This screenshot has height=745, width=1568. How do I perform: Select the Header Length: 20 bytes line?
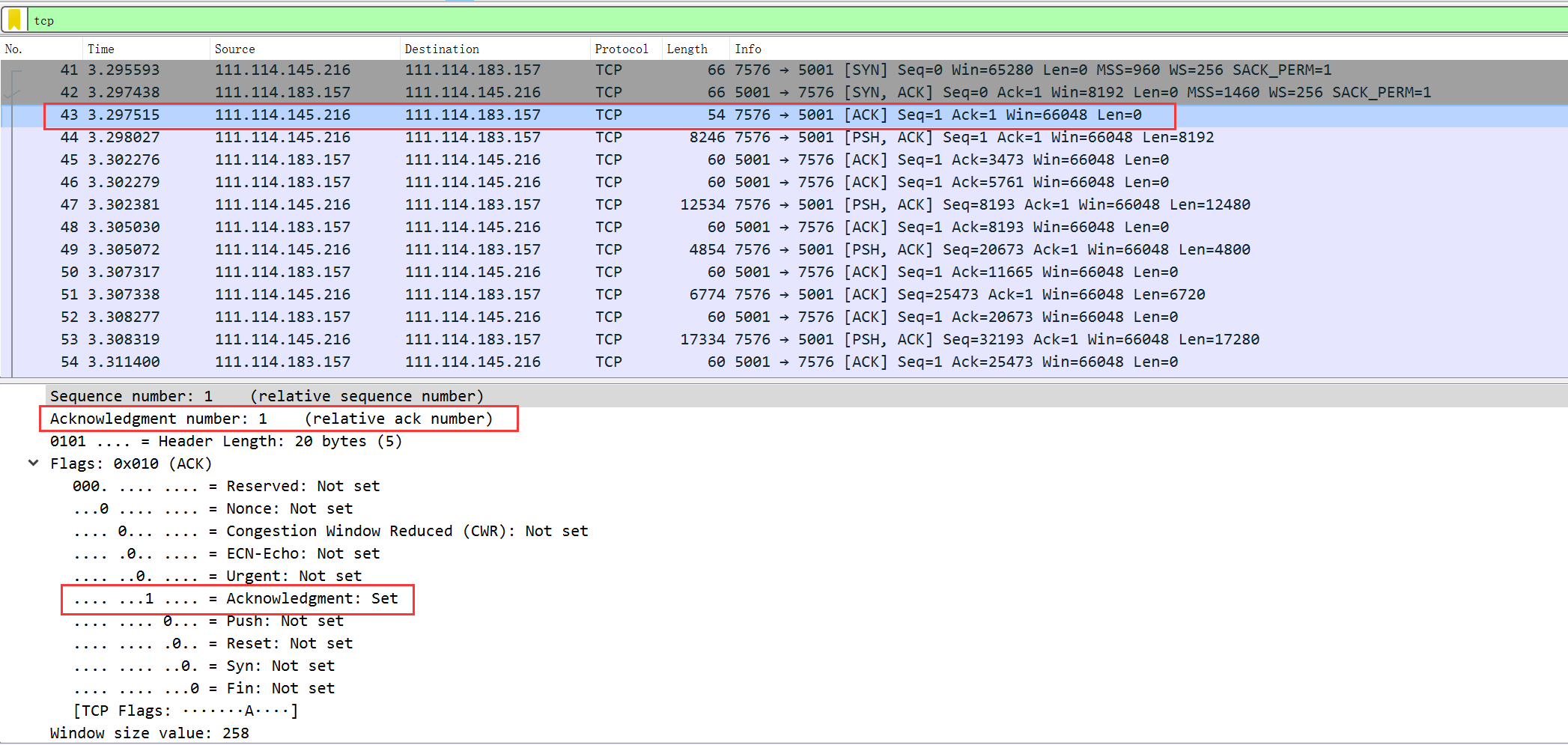(x=225, y=441)
